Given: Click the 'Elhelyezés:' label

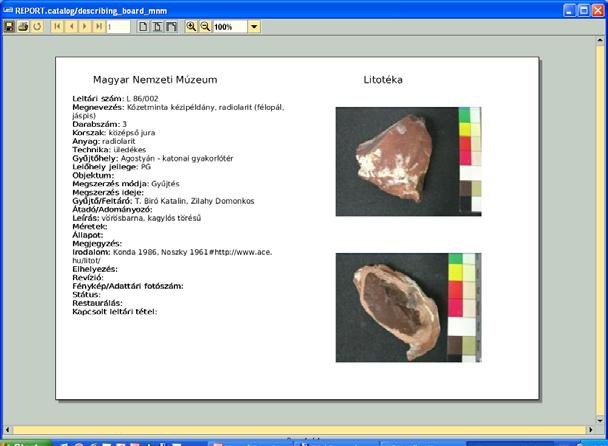Looking at the screenshot, I should click(95, 269).
